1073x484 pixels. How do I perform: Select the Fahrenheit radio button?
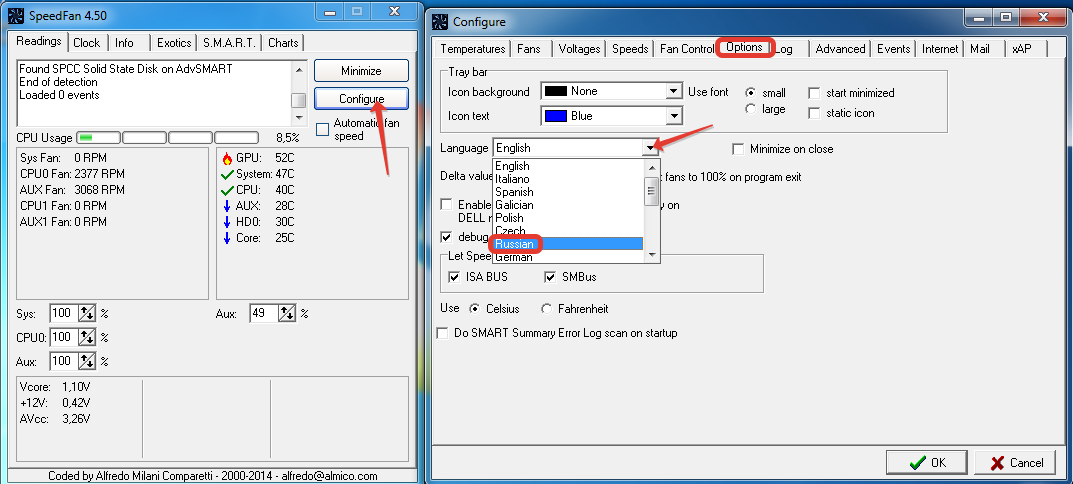click(546, 309)
